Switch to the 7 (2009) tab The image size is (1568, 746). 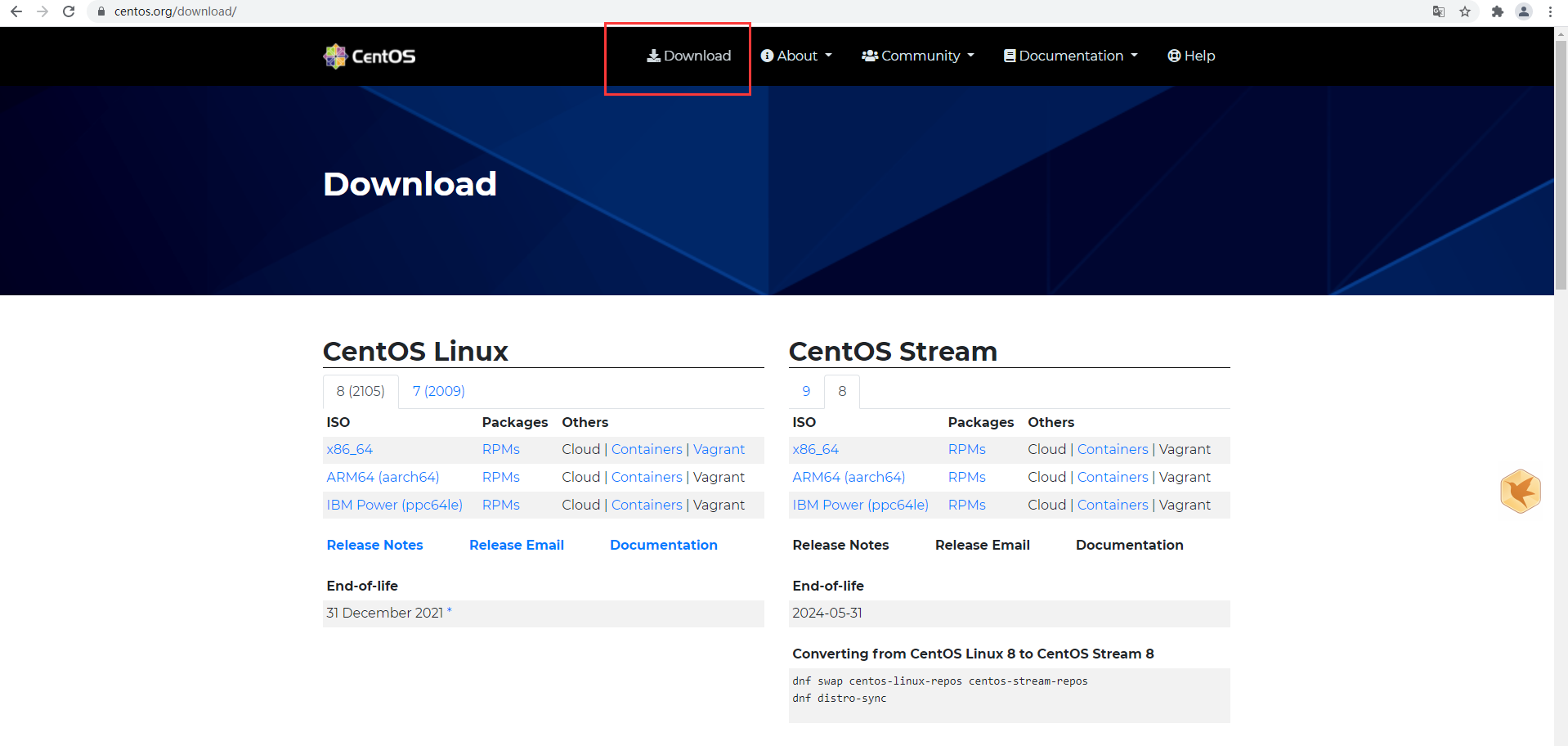(439, 391)
